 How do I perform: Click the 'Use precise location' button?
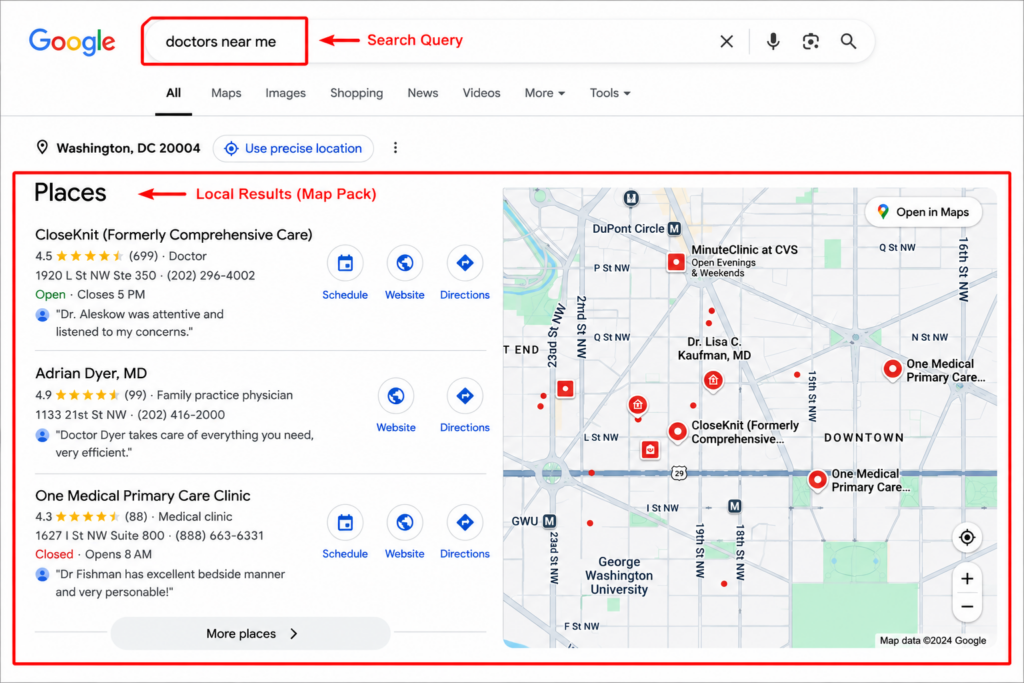pos(293,148)
